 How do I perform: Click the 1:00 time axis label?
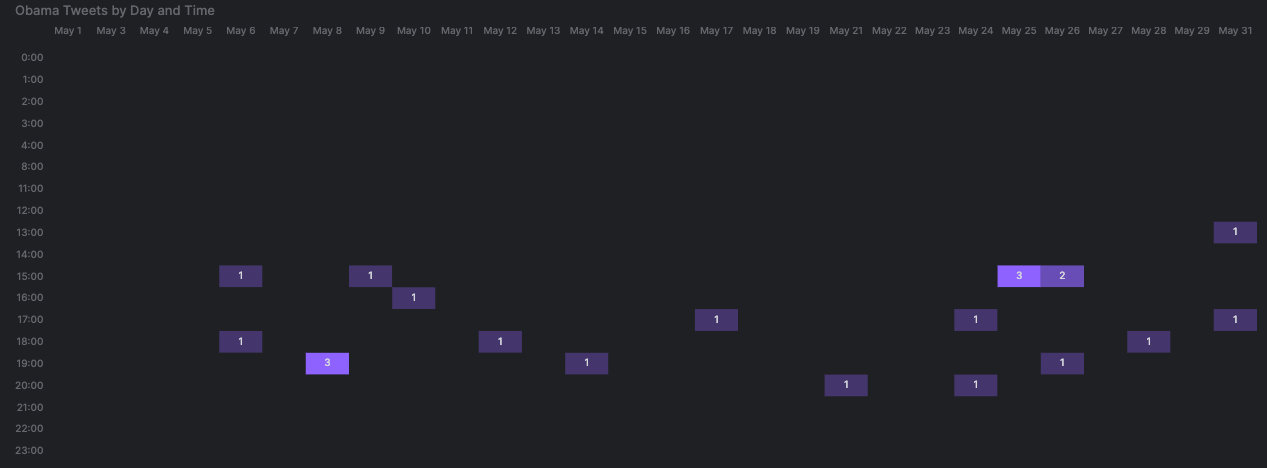click(32, 79)
